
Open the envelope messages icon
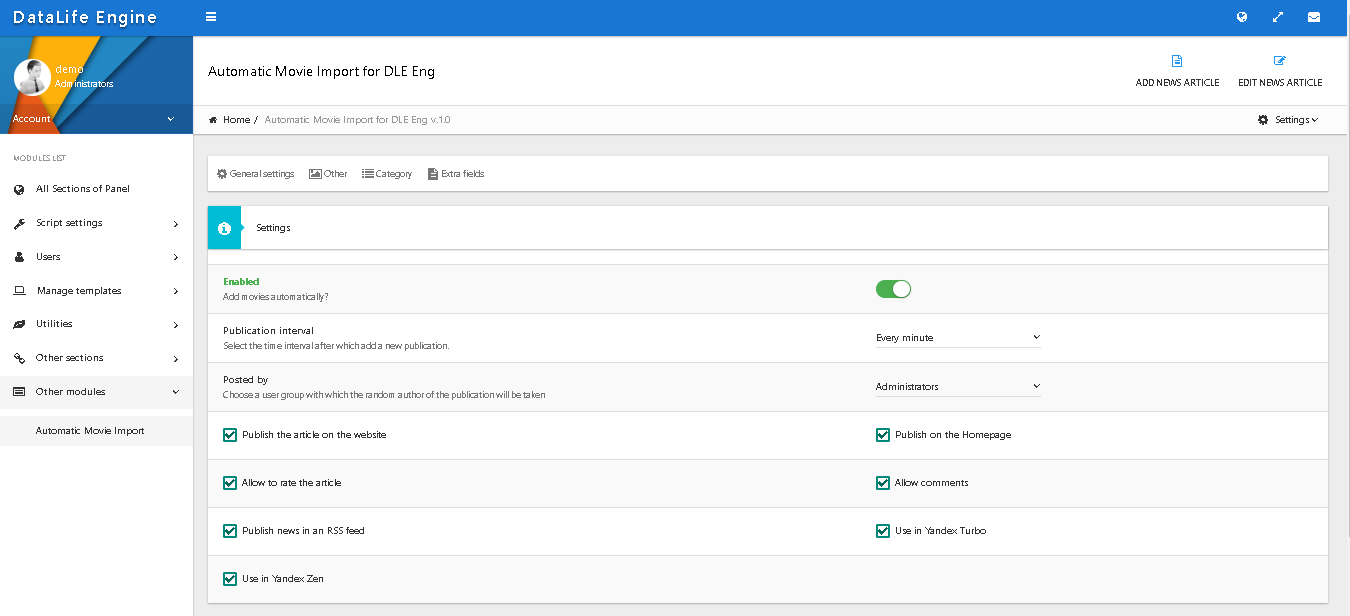point(1314,17)
